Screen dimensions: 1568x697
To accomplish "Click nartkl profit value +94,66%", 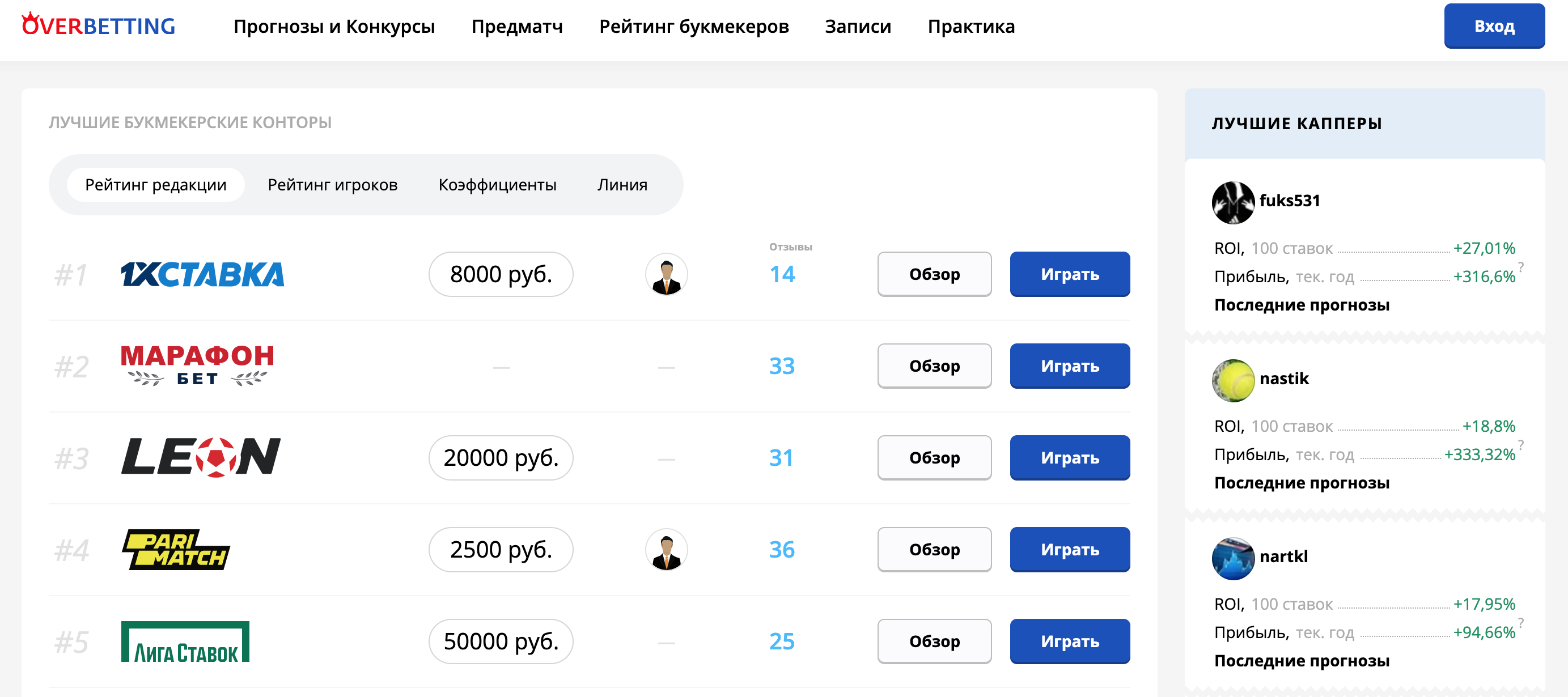I will pos(1484,632).
